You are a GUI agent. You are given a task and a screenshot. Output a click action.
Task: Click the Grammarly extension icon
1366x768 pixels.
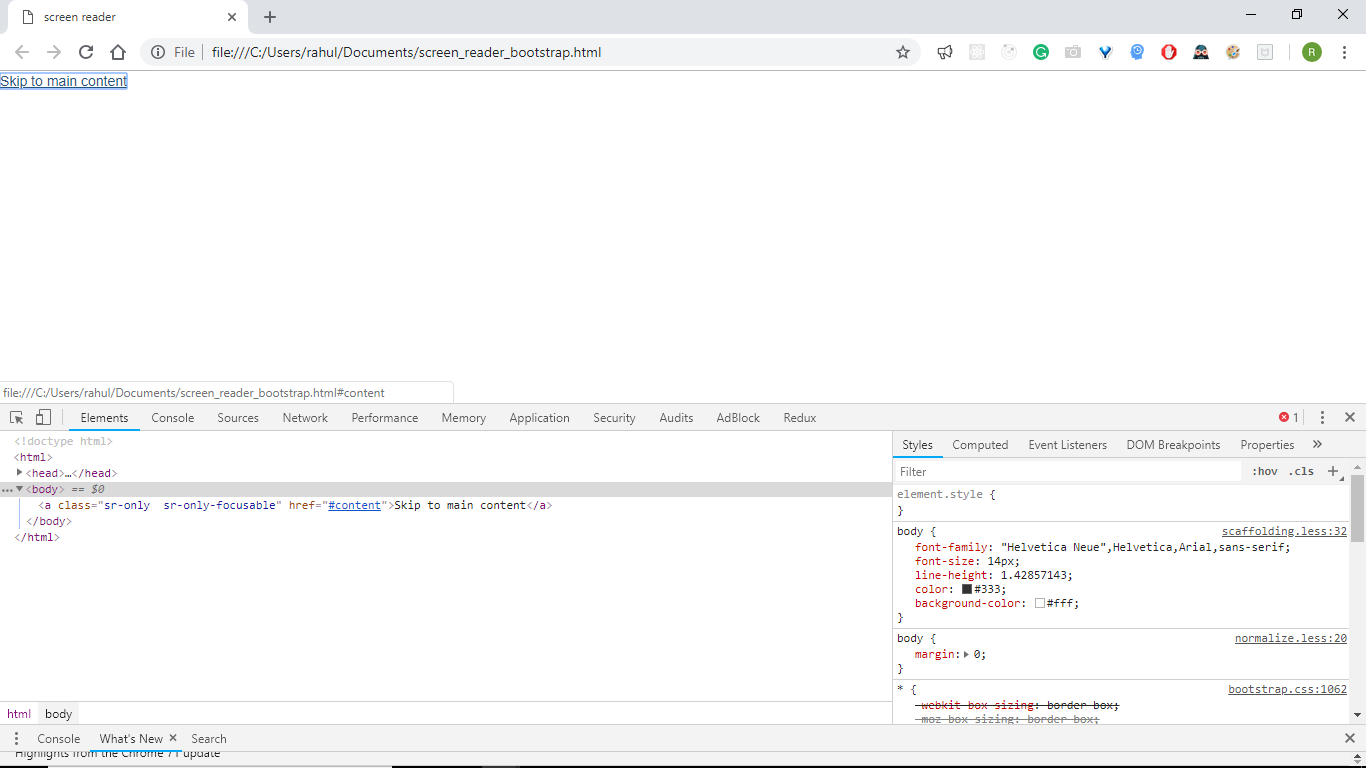tap(1041, 52)
